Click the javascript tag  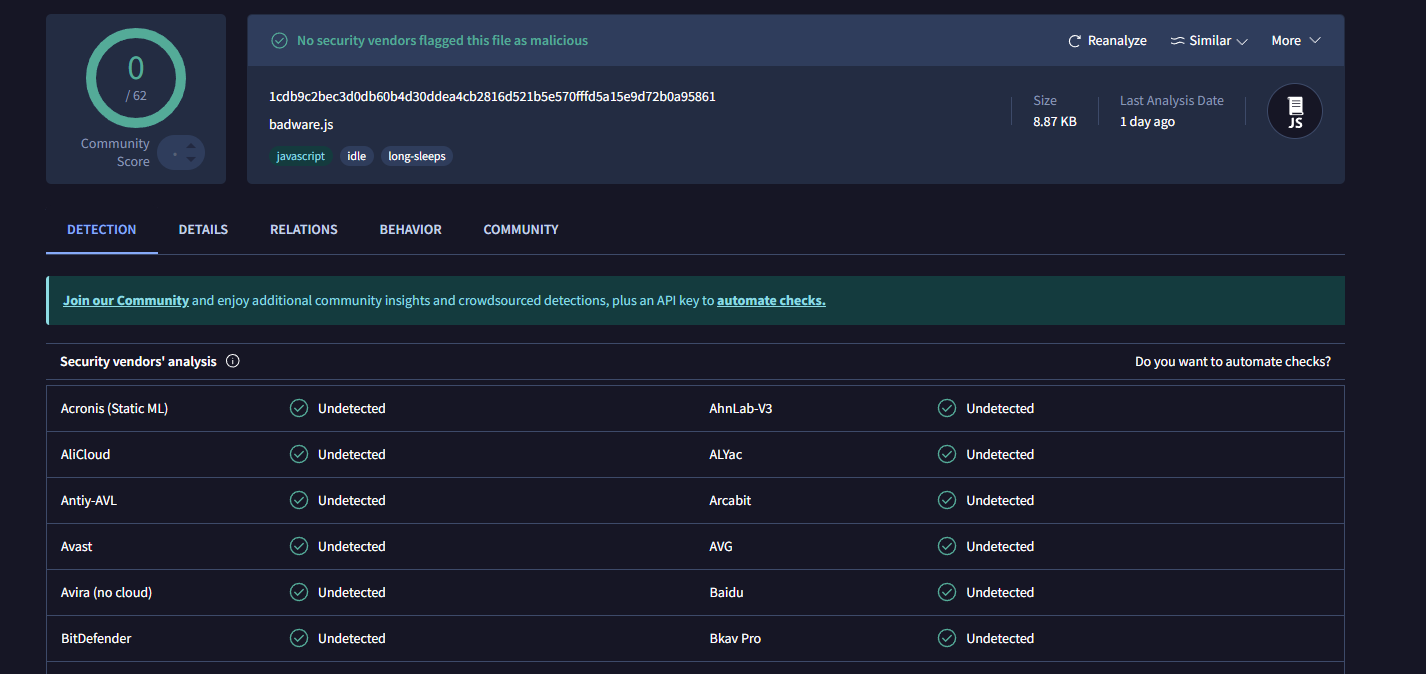301,156
